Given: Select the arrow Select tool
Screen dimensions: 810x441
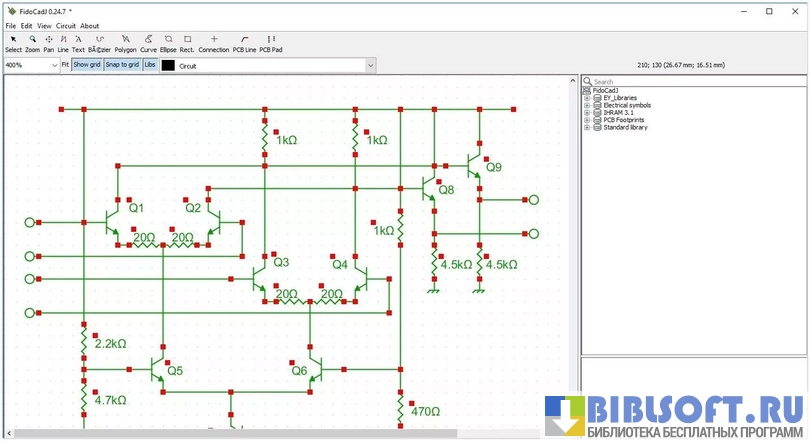Looking at the screenshot, I should 13,43.
